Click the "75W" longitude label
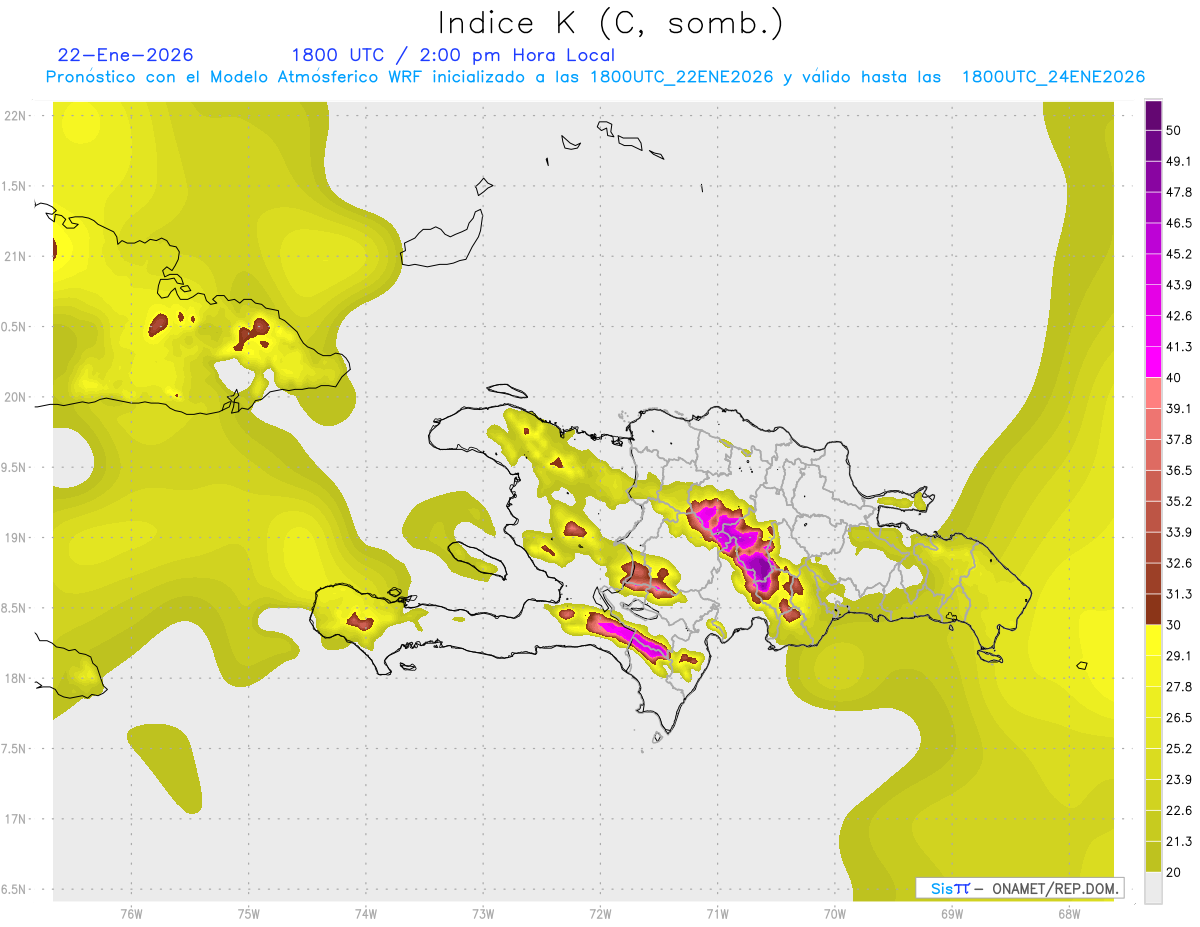The image size is (1200, 927). click(x=249, y=913)
